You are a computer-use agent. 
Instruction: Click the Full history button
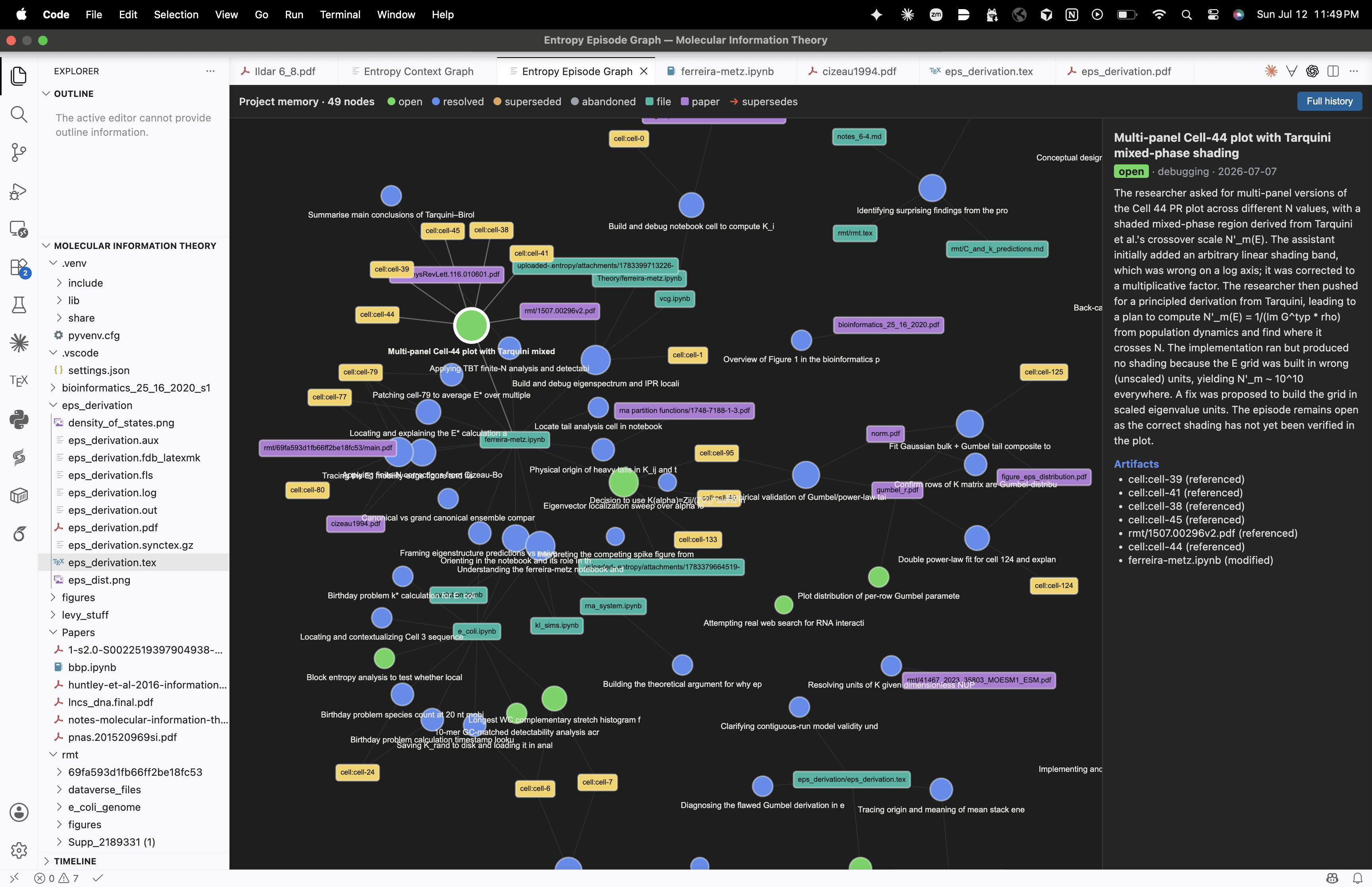(x=1329, y=101)
